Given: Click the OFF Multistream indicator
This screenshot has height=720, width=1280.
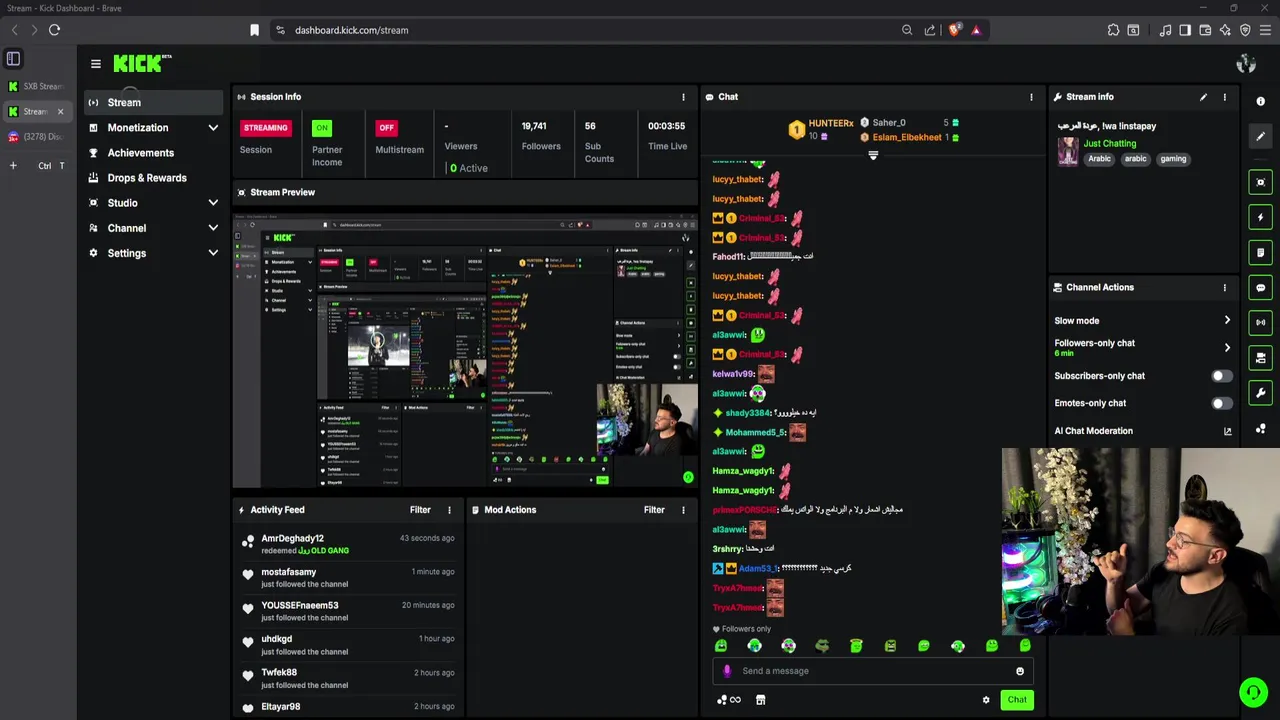Looking at the screenshot, I should tap(386, 128).
